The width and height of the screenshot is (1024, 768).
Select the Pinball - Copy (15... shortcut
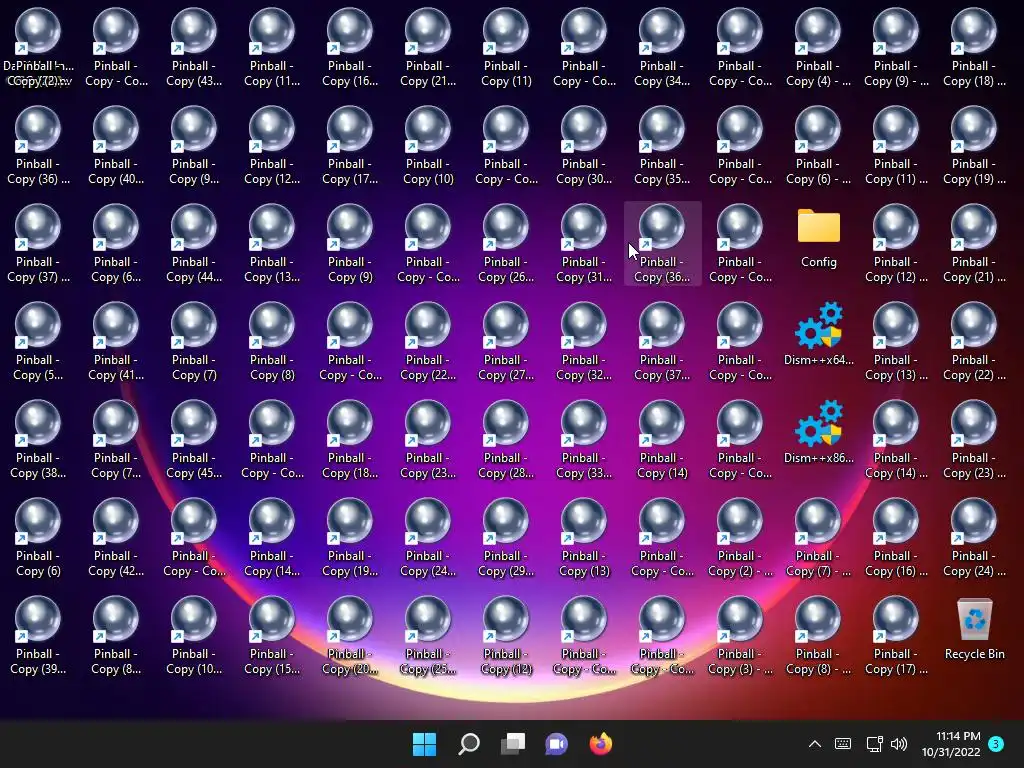272,636
